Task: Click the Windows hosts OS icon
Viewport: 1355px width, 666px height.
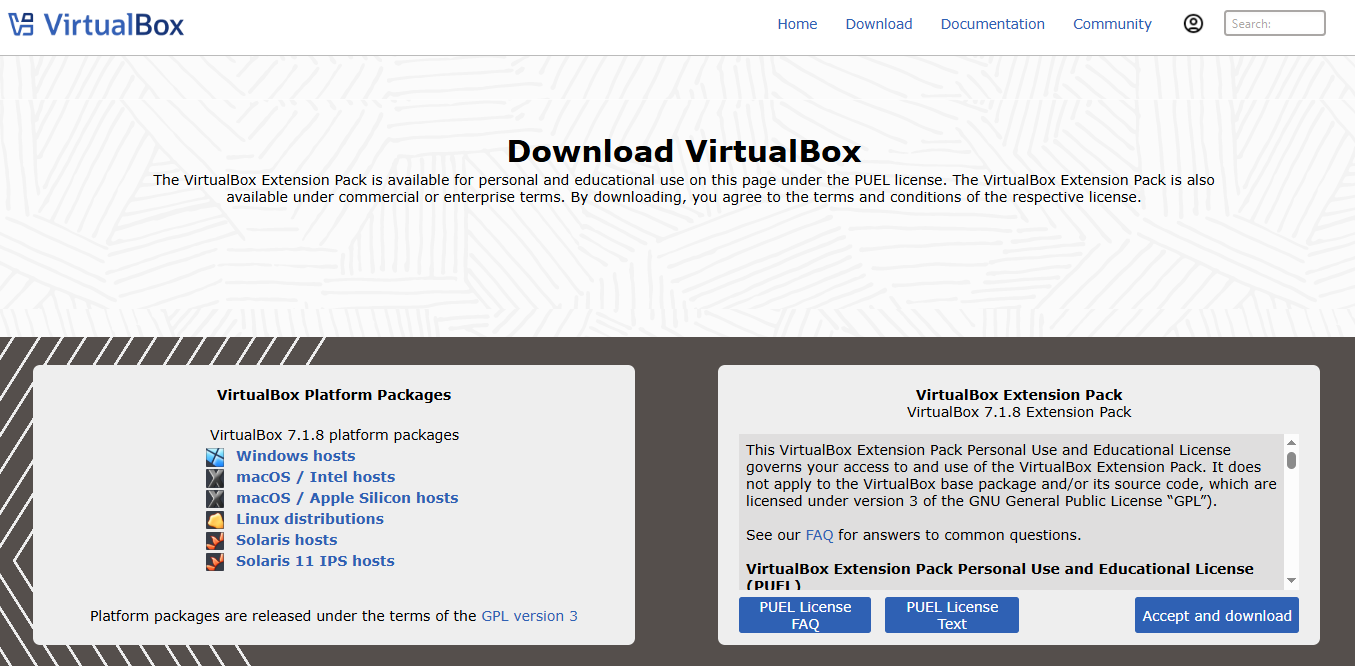Action: [x=215, y=457]
